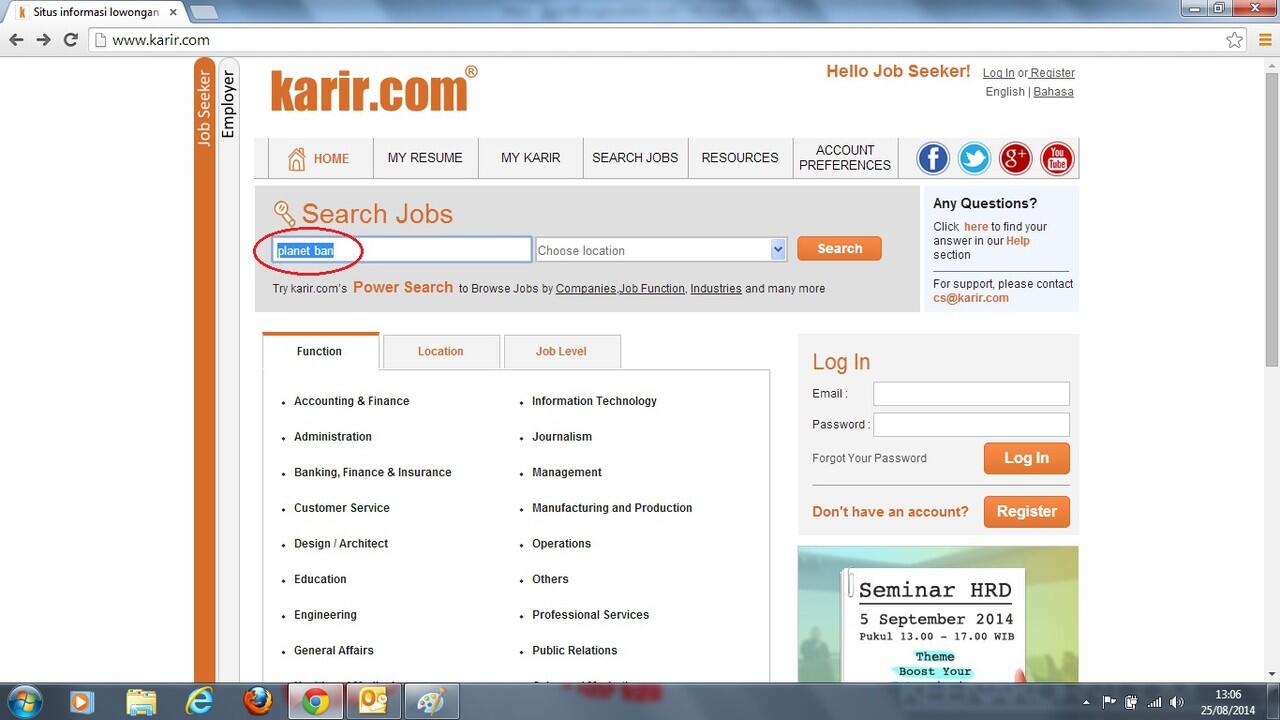This screenshot has height=720, width=1280.
Task: Click the Password input field
Action: click(x=971, y=425)
